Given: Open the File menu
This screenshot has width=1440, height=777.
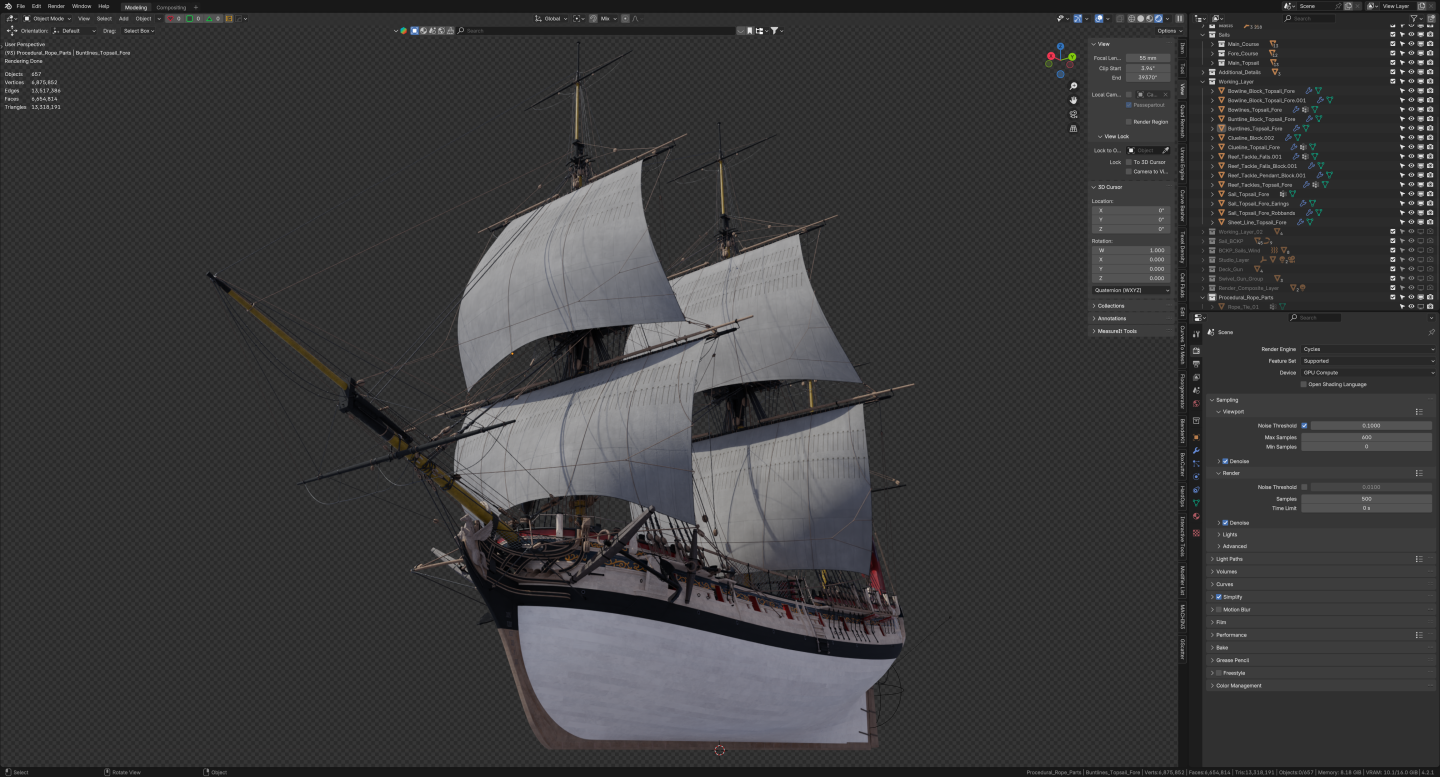Looking at the screenshot, I should coord(20,6).
